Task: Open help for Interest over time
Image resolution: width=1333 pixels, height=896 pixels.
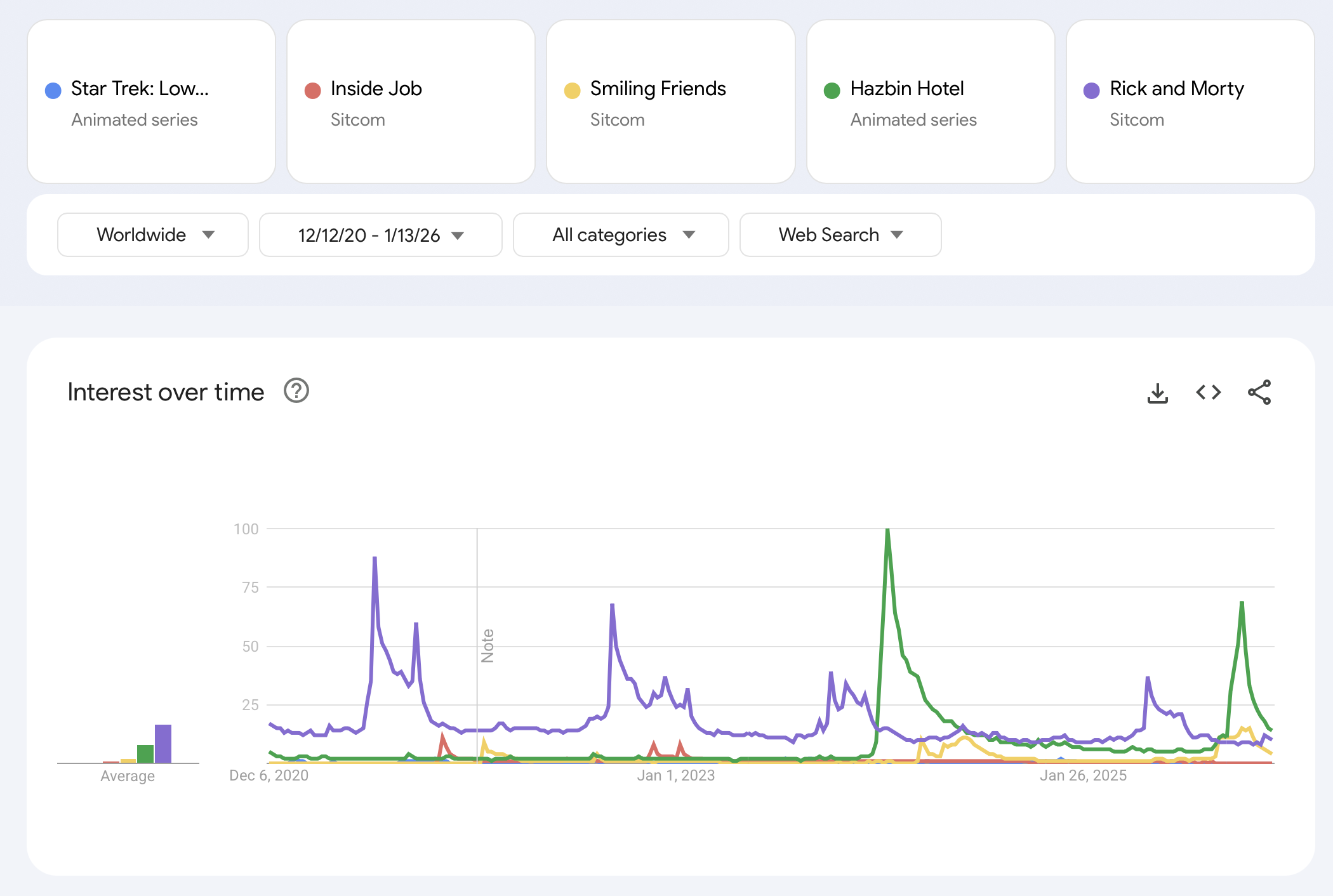Action: click(296, 391)
